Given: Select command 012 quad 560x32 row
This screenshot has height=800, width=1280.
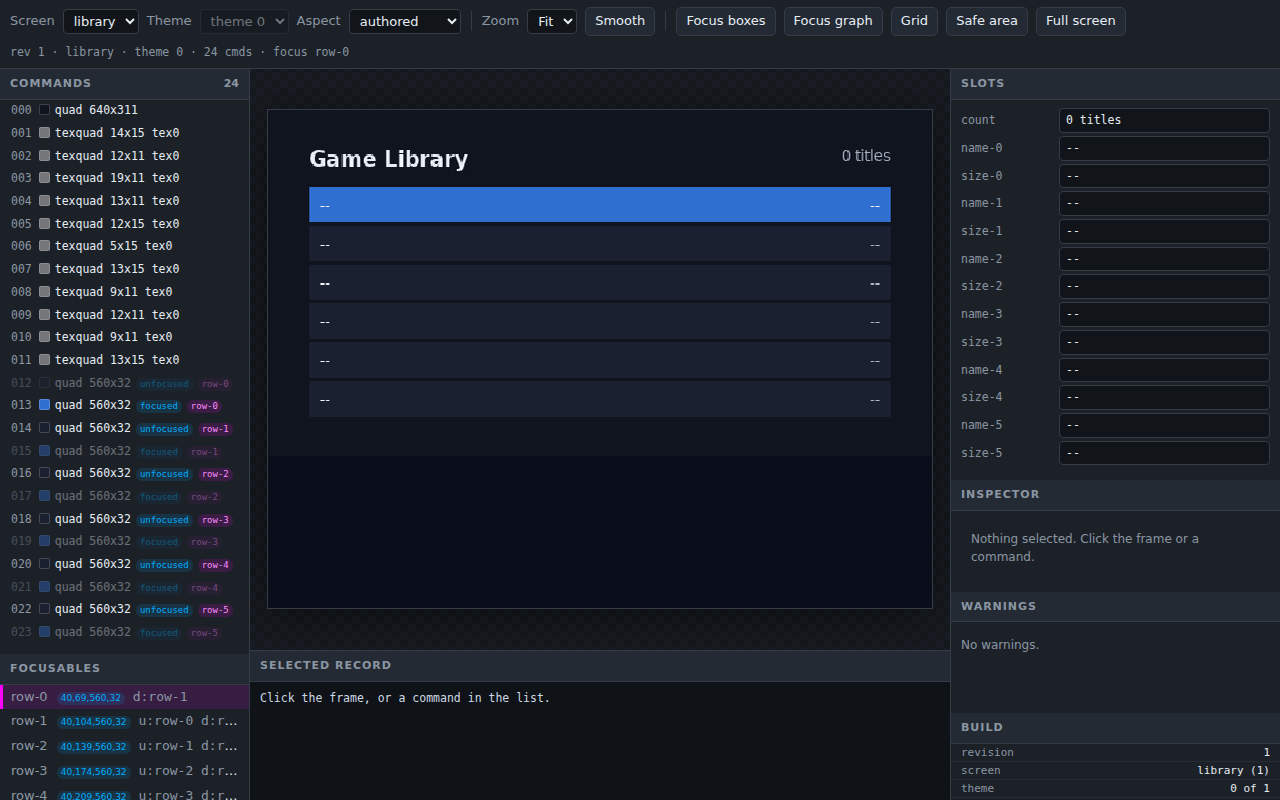Looking at the screenshot, I should [x=125, y=383].
